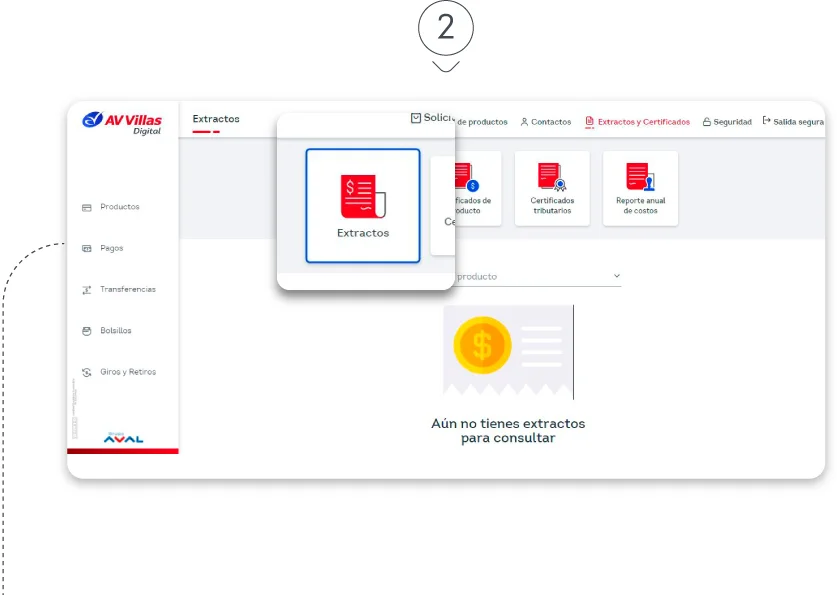The height and width of the screenshot is (595, 837).
Task: Open the Certificados de producto card
Action: (x=465, y=188)
